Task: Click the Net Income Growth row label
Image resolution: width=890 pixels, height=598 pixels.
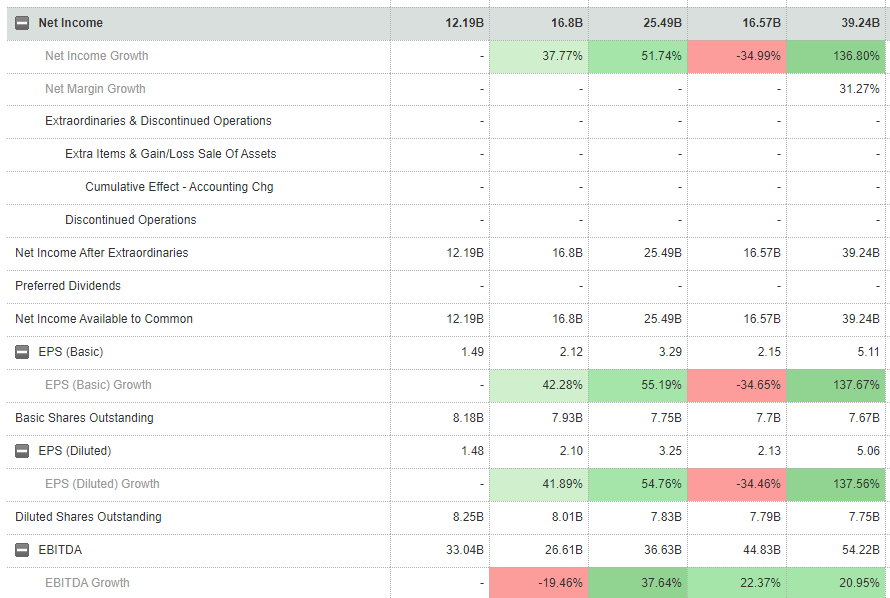Action: point(96,56)
